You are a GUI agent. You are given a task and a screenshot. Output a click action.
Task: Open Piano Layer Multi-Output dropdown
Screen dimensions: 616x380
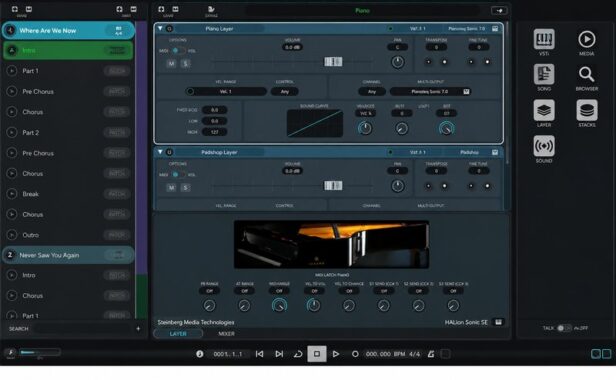[430, 92]
